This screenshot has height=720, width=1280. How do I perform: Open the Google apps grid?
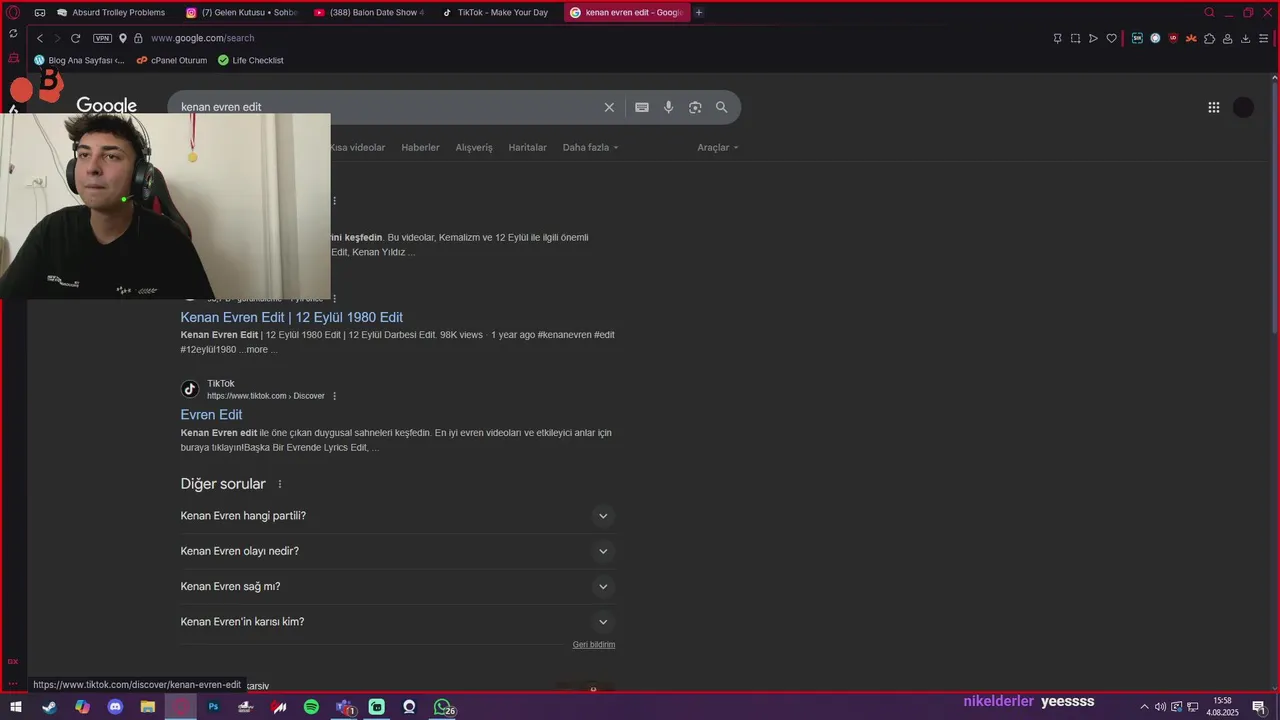1214,107
